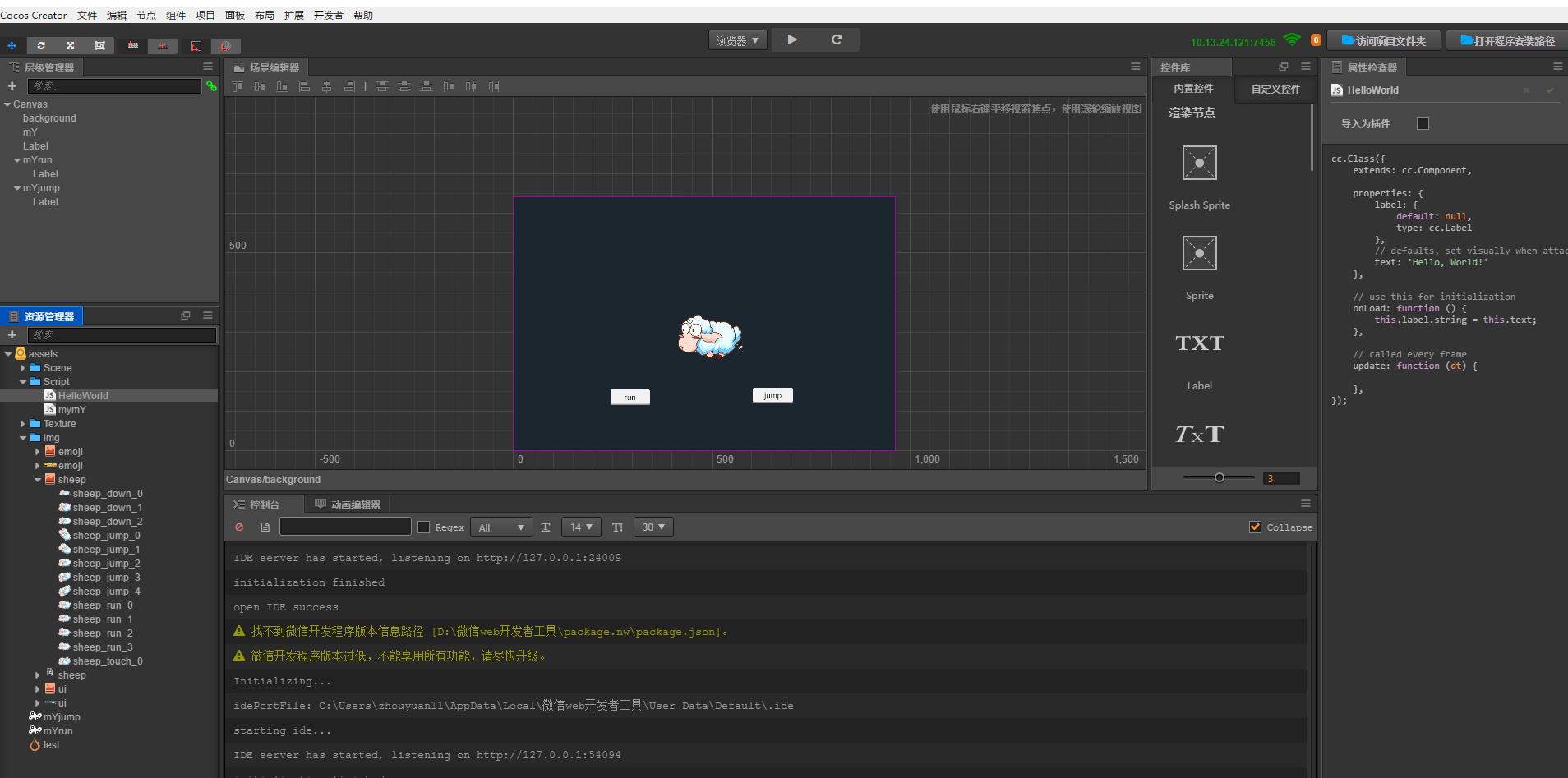This screenshot has width=1568, height=778.
Task: Open the hierarchy panel options menu
Action: [x=208, y=67]
